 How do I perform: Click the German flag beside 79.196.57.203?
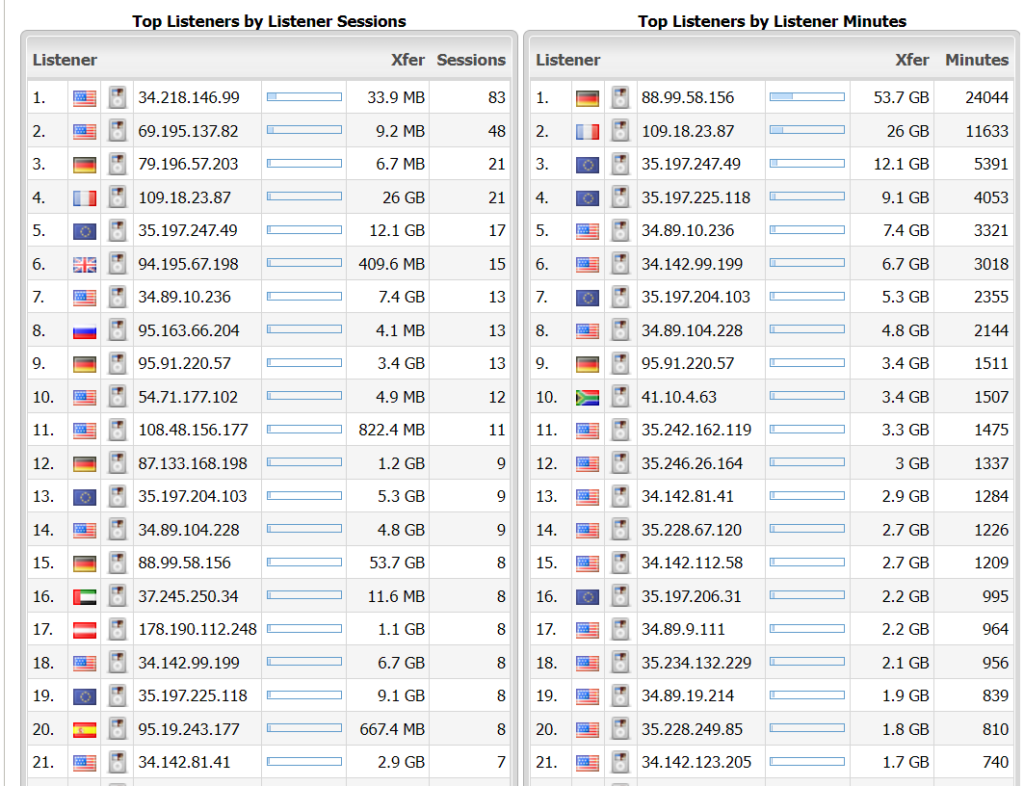click(x=84, y=165)
